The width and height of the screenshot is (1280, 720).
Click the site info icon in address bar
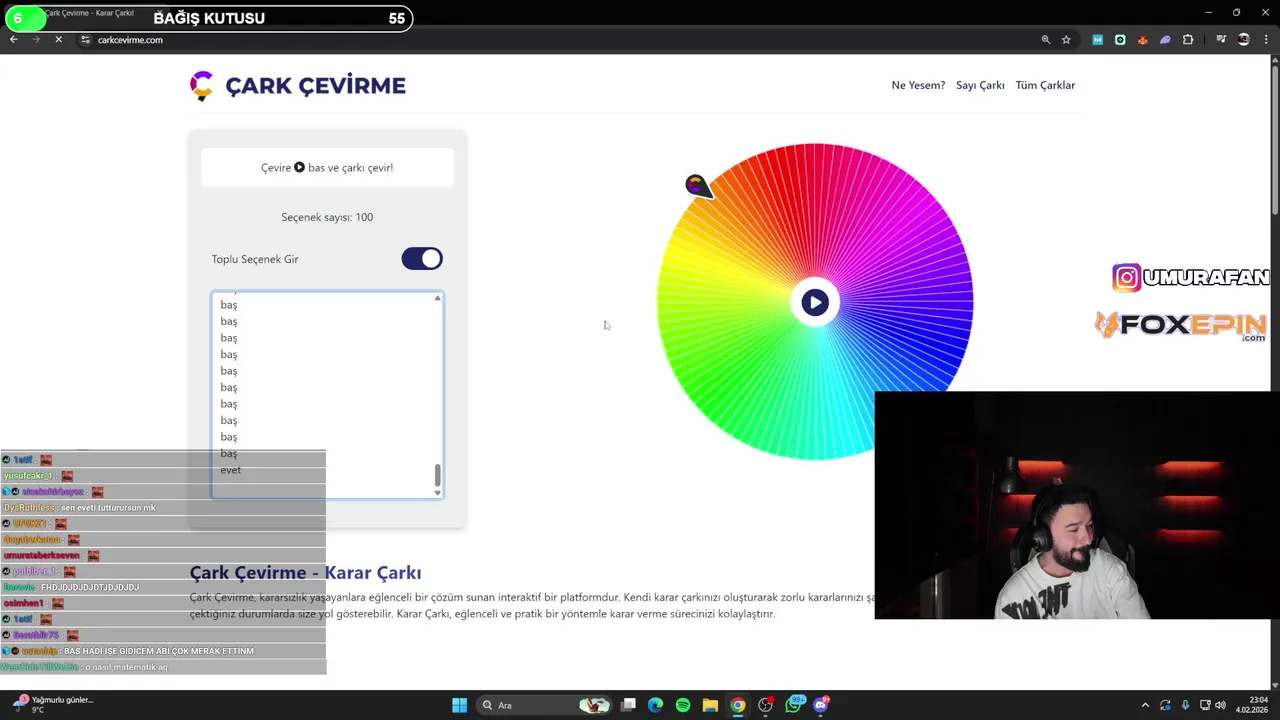86,40
